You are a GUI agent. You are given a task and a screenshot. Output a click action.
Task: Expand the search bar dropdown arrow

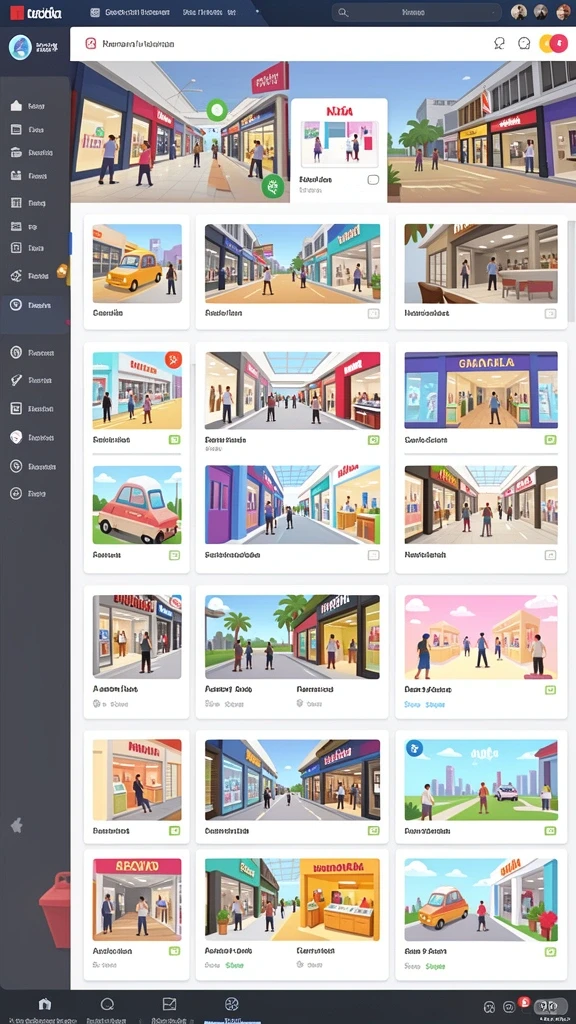pyautogui.click(x=493, y=12)
